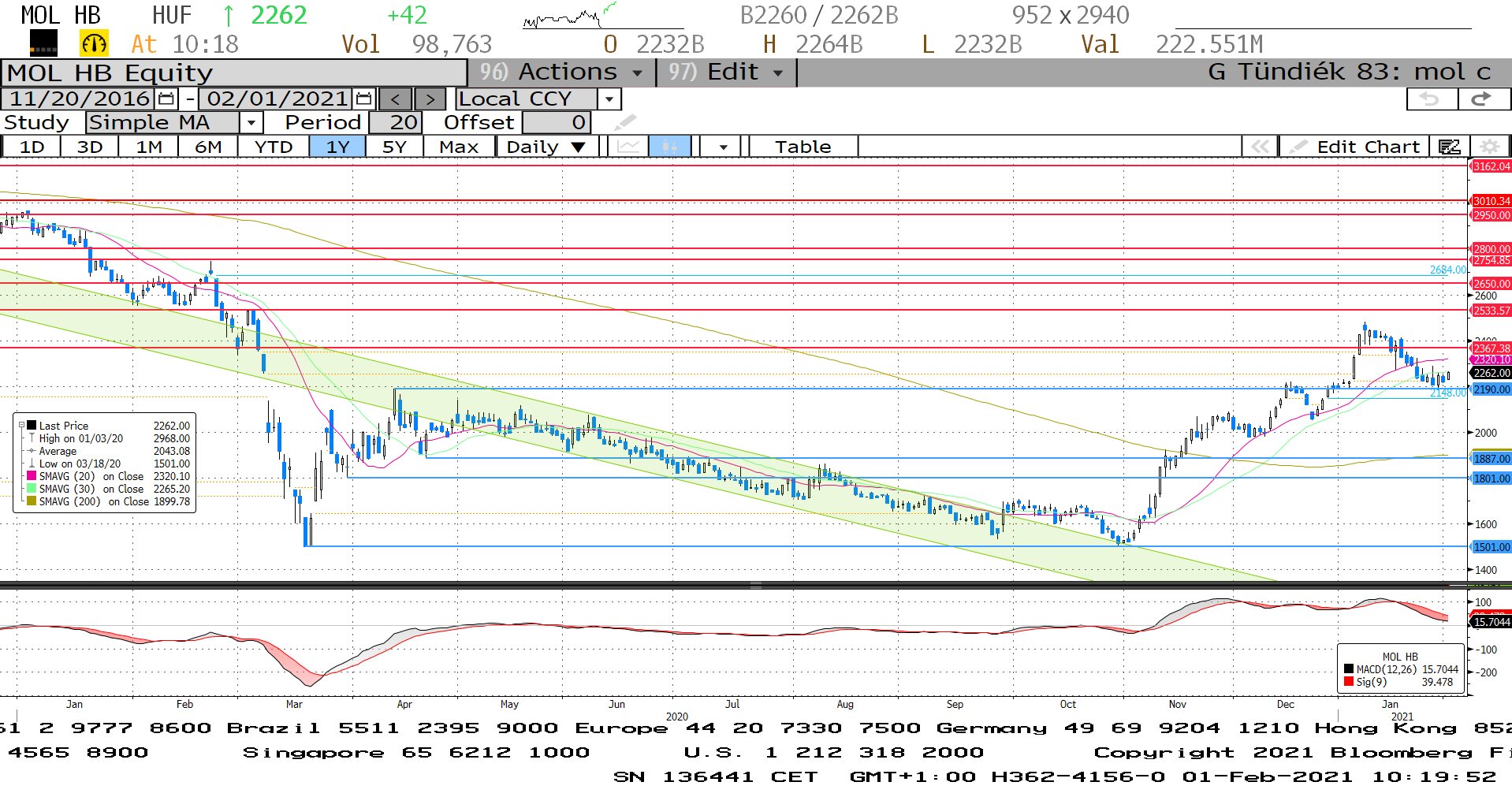This screenshot has width=1512, height=808.
Task: Select the 5Y range tab
Action: pos(394,147)
